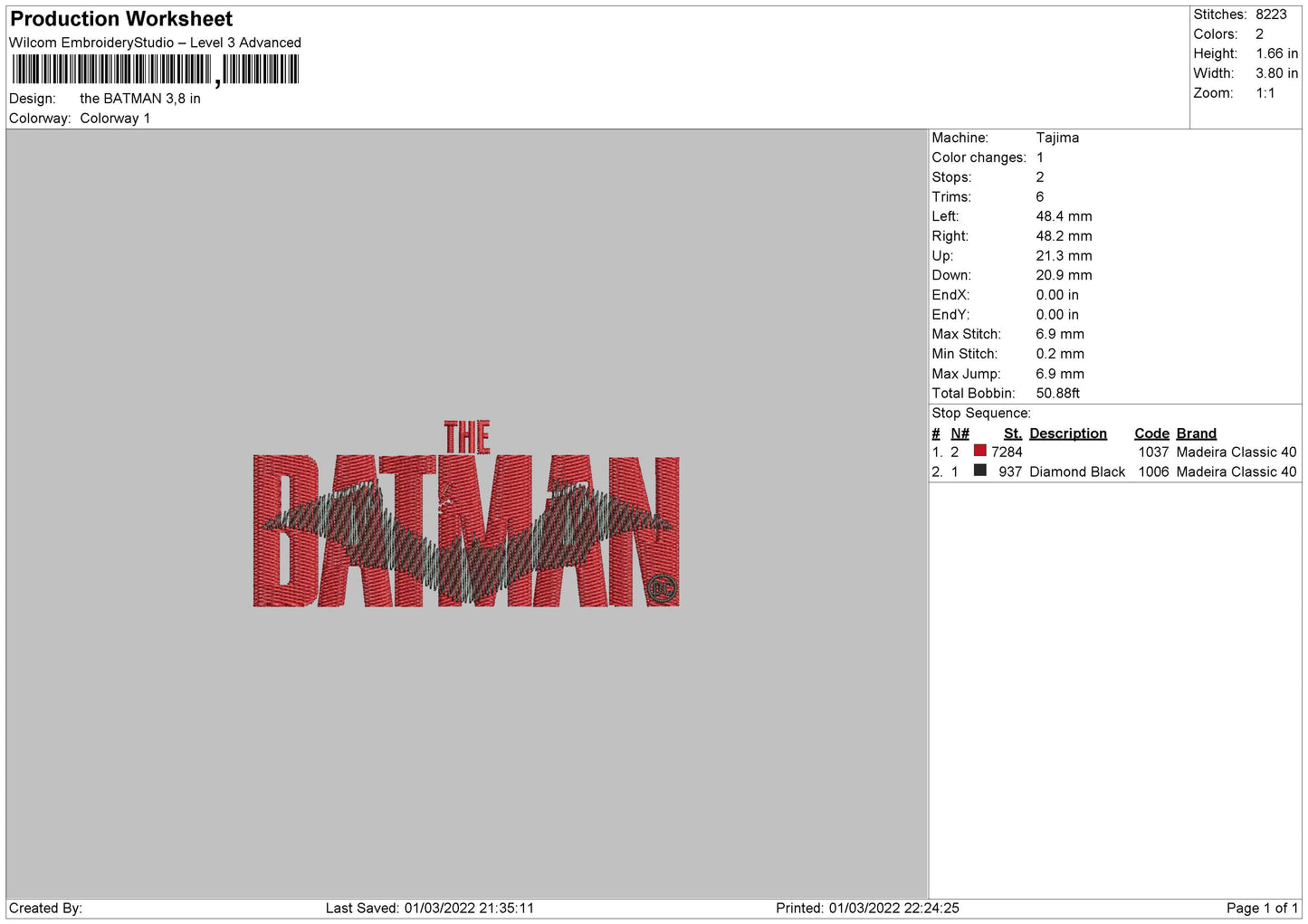The height and width of the screenshot is (924, 1308).
Task: Click the Brand column header
Action: 1196,433
